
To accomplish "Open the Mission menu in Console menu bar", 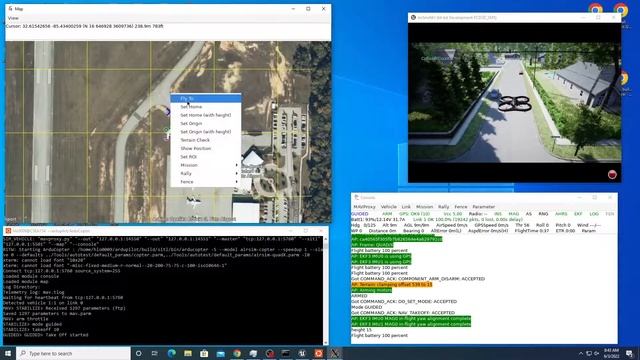I will pos(424,207).
